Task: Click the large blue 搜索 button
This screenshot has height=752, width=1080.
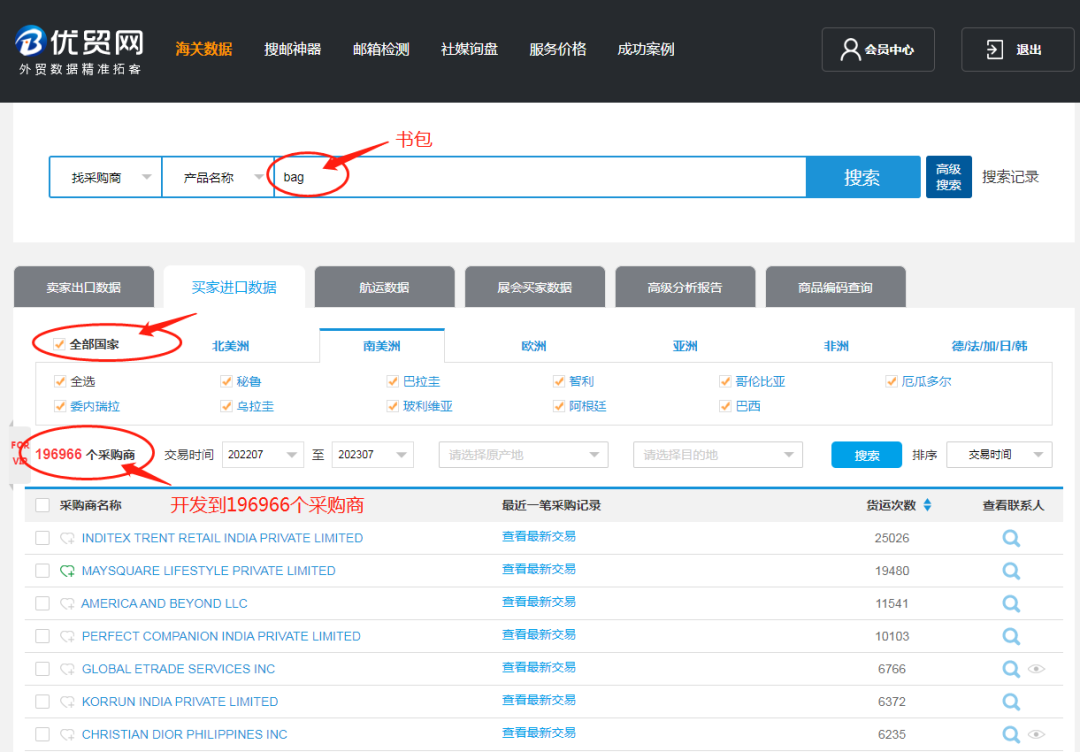Action: point(862,177)
